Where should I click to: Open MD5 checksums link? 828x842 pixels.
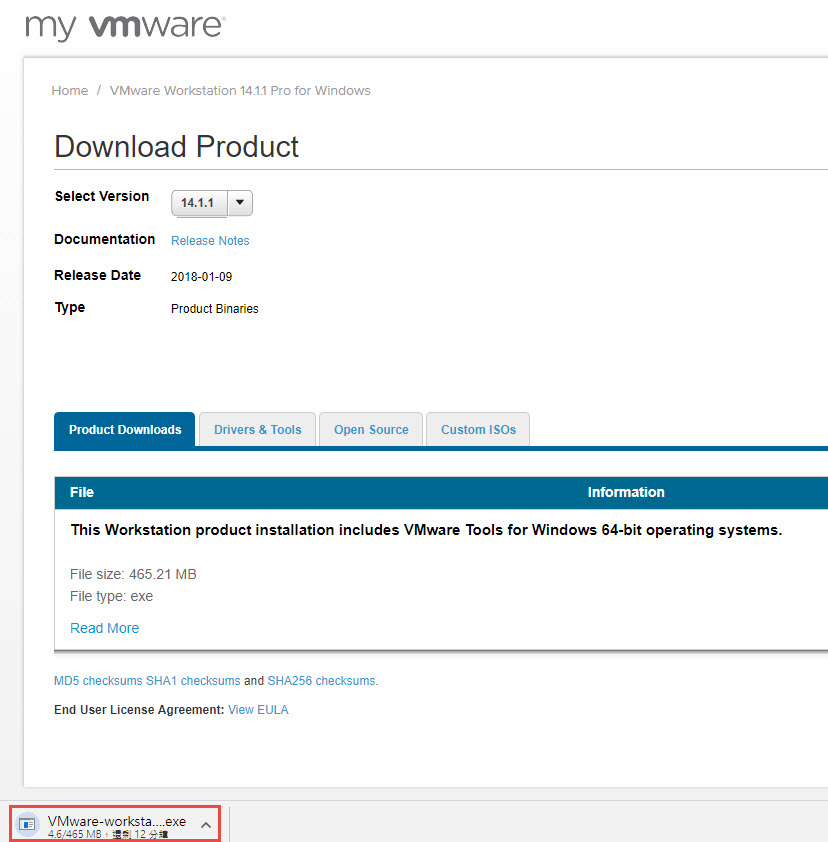[x=98, y=680]
